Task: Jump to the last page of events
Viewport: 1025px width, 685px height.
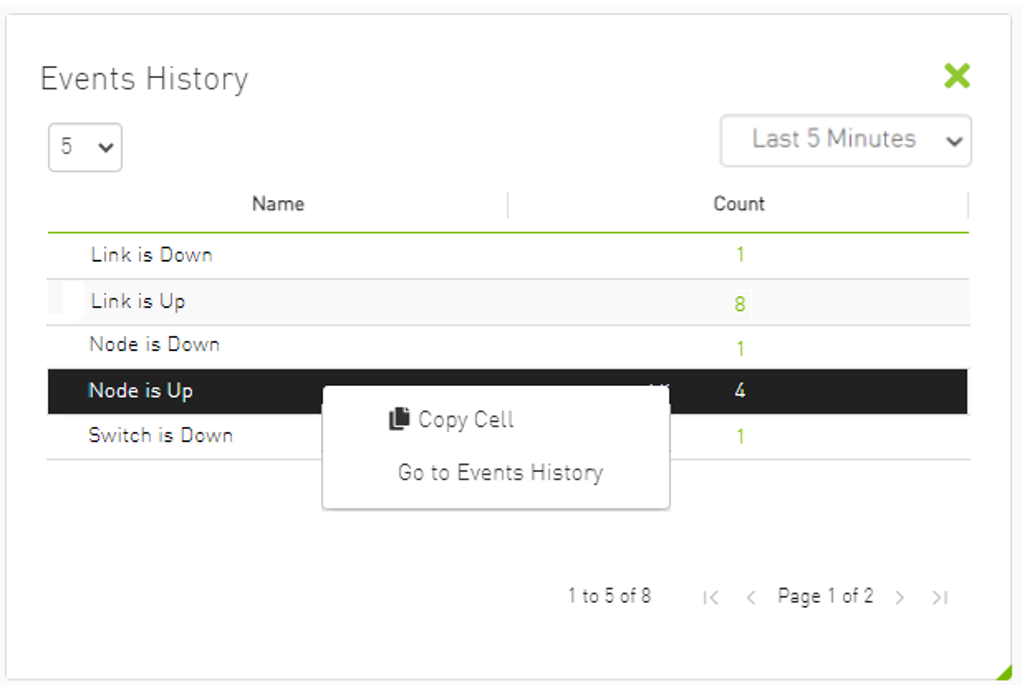Action: coord(939,596)
